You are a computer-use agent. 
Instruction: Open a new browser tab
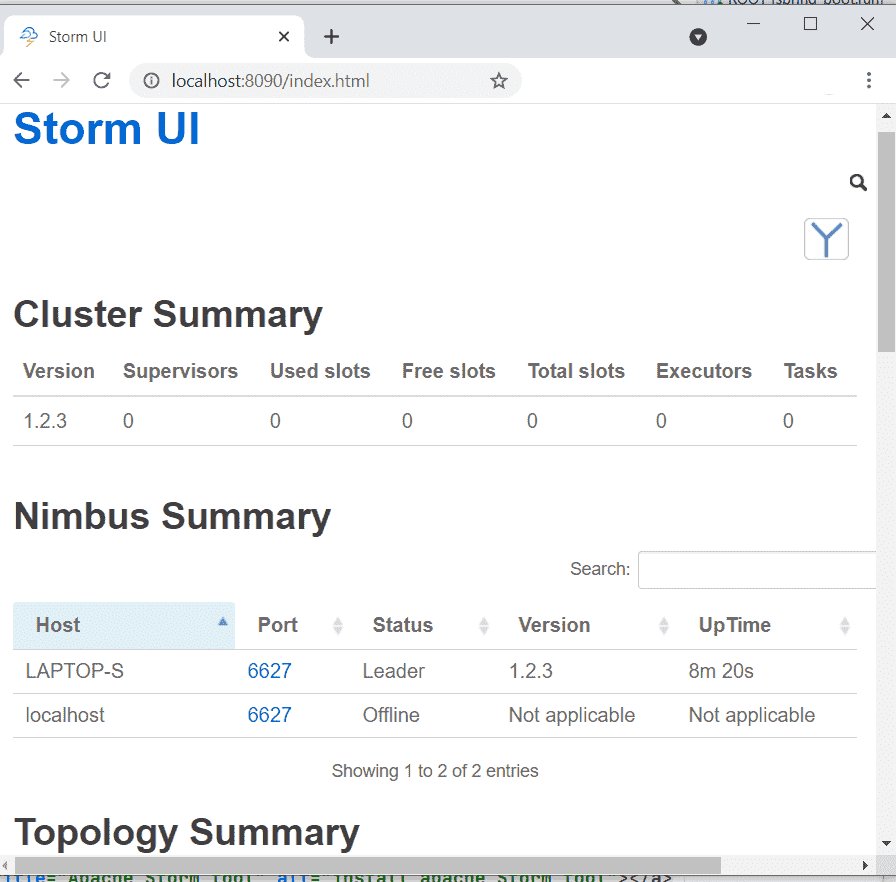tap(331, 37)
